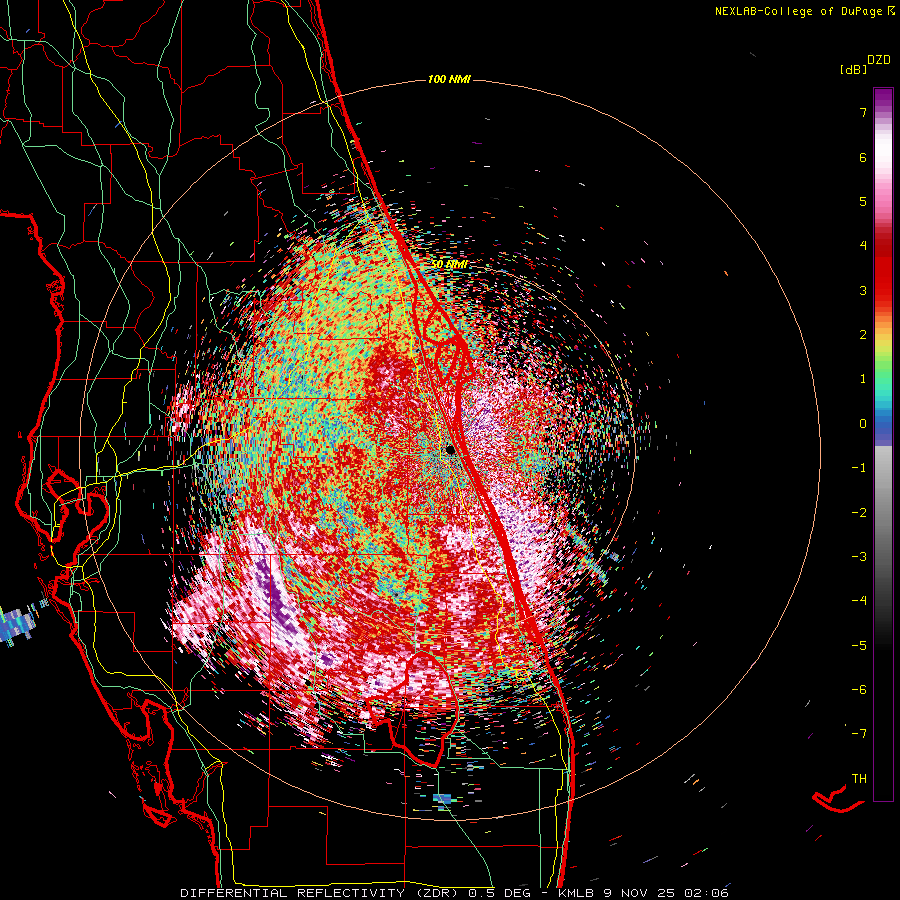Click the 0 dB scale value
This screenshot has width=900, height=900.
click(863, 424)
